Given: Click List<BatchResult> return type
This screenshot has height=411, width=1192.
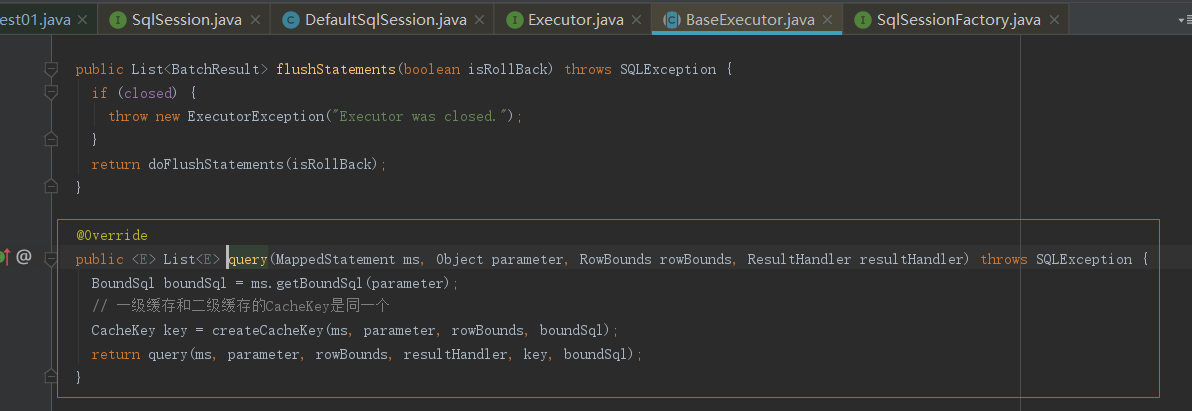Looking at the screenshot, I should 199,69.
